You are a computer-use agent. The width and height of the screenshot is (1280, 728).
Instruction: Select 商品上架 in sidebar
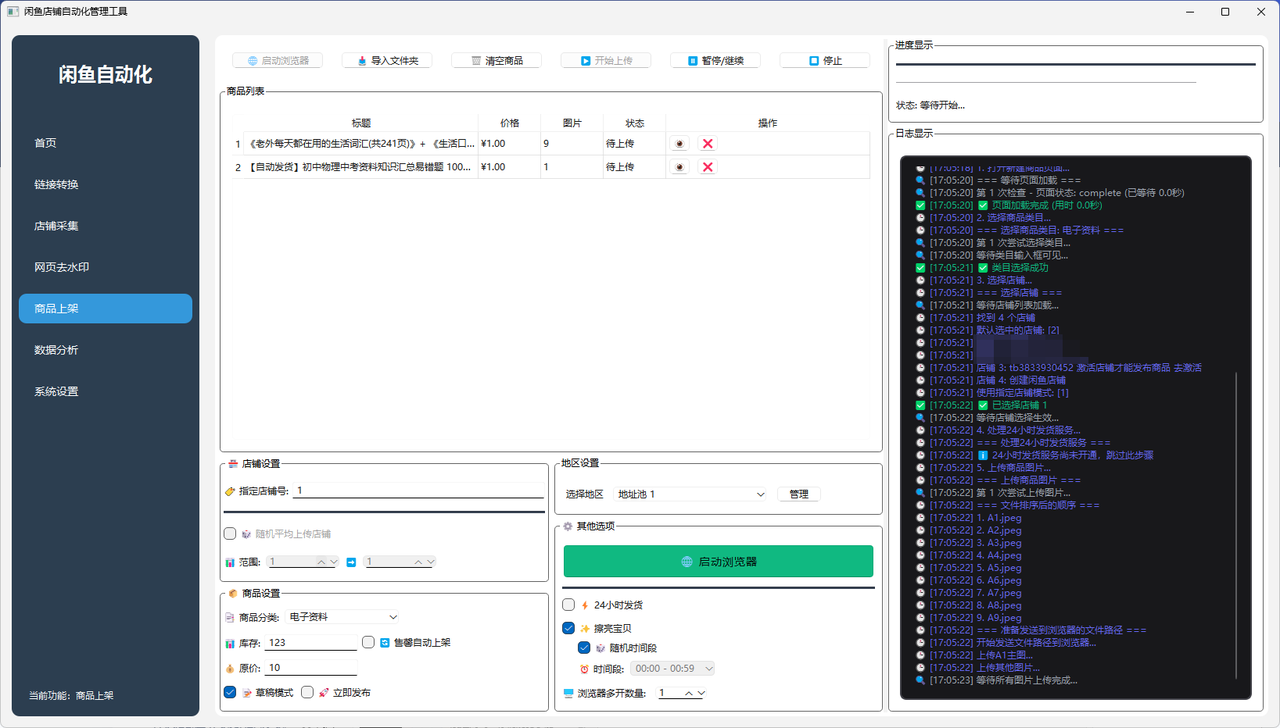[105, 308]
